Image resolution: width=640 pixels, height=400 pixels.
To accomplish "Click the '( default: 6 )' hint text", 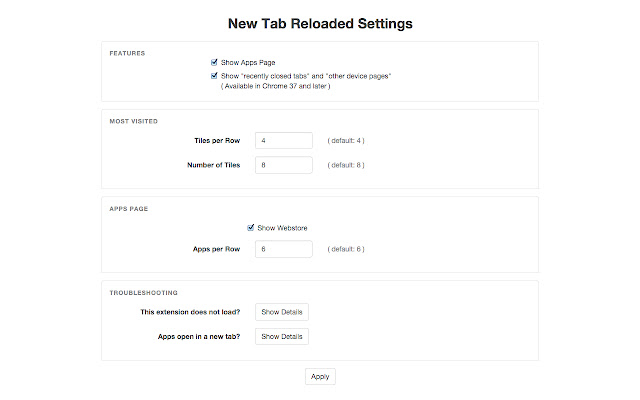I will [346, 249].
